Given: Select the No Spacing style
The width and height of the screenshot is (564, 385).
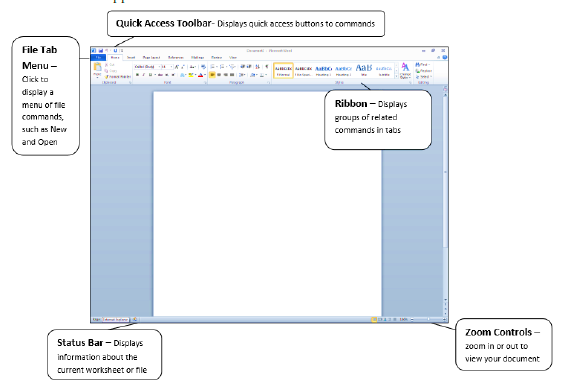Looking at the screenshot, I should (x=304, y=71).
